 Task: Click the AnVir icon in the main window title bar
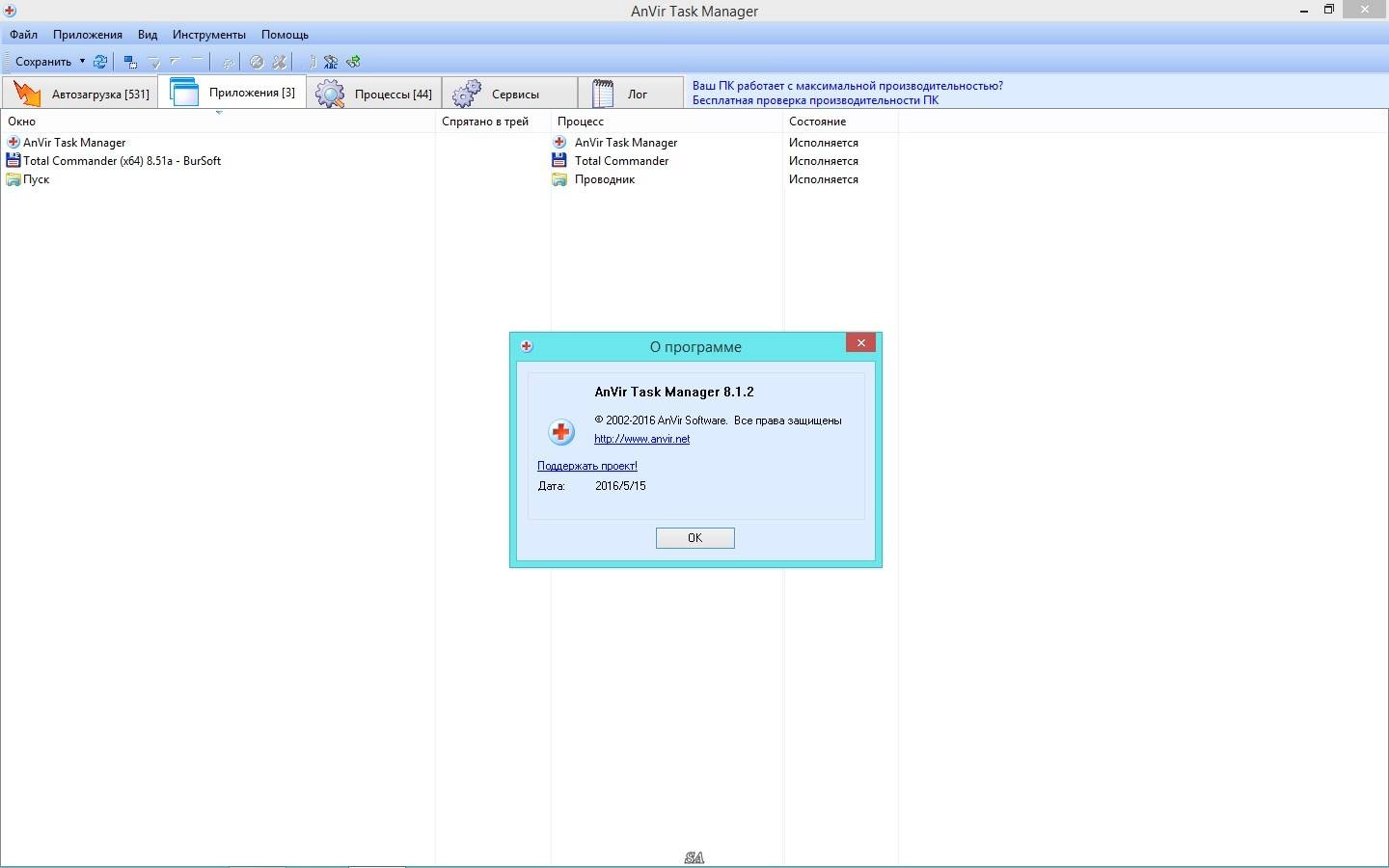10,11
